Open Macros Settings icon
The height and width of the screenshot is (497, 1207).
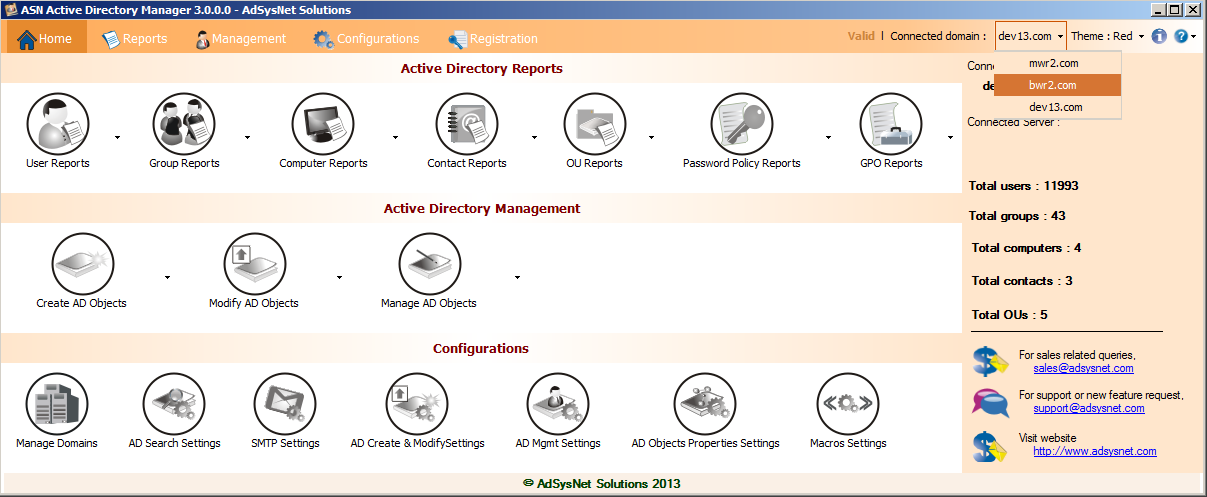click(848, 404)
